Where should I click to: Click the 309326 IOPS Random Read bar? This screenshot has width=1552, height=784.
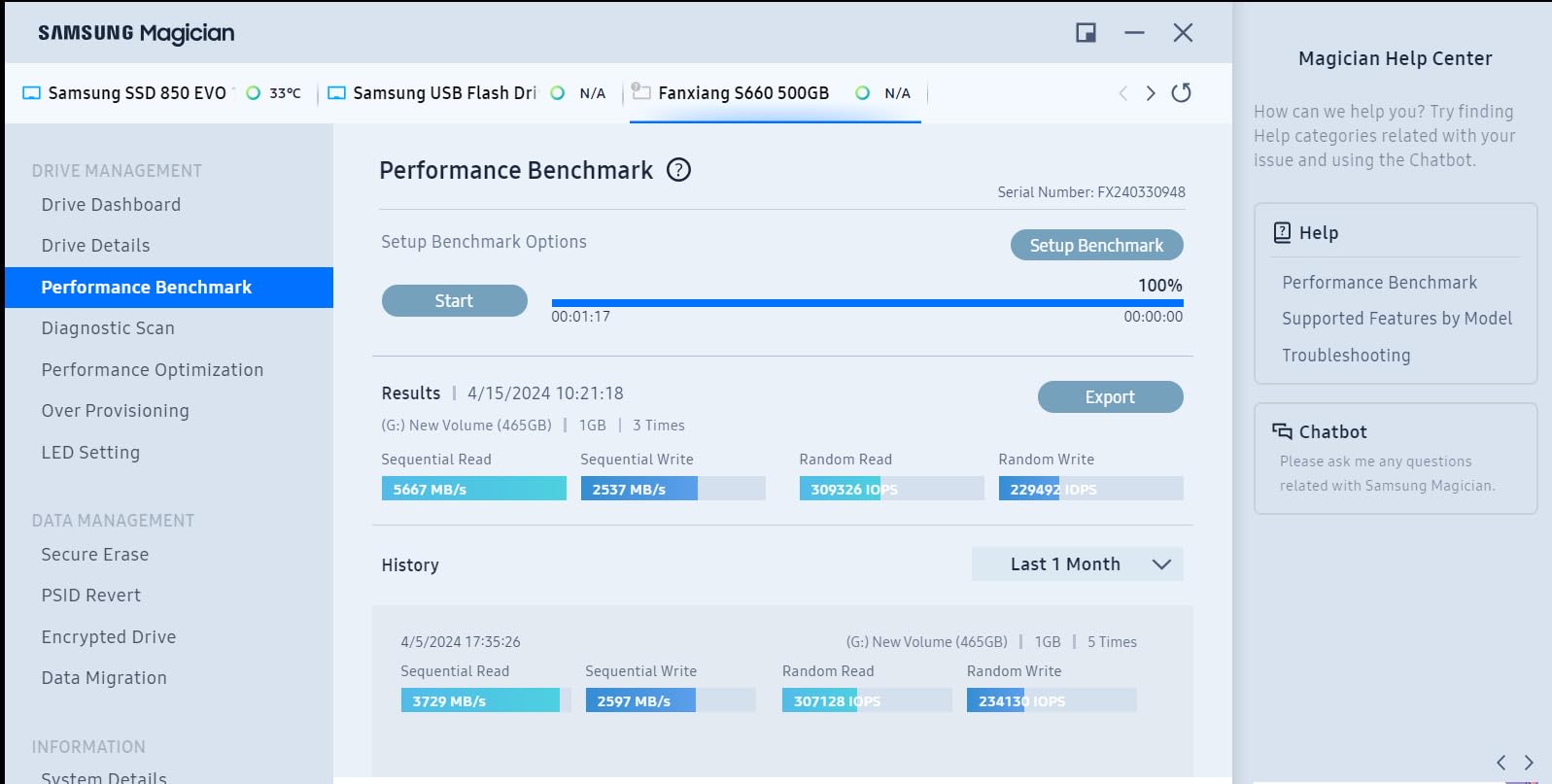(x=891, y=489)
